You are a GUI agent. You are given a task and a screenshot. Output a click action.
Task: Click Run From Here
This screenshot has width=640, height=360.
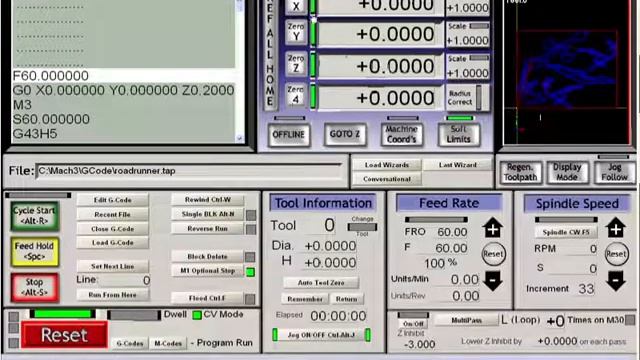(112, 295)
